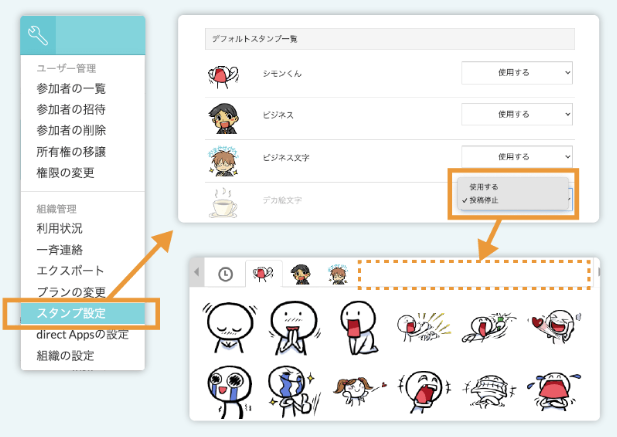Click the wrench settings icon
The image size is (617, 437).
click(x=38, y=35)
